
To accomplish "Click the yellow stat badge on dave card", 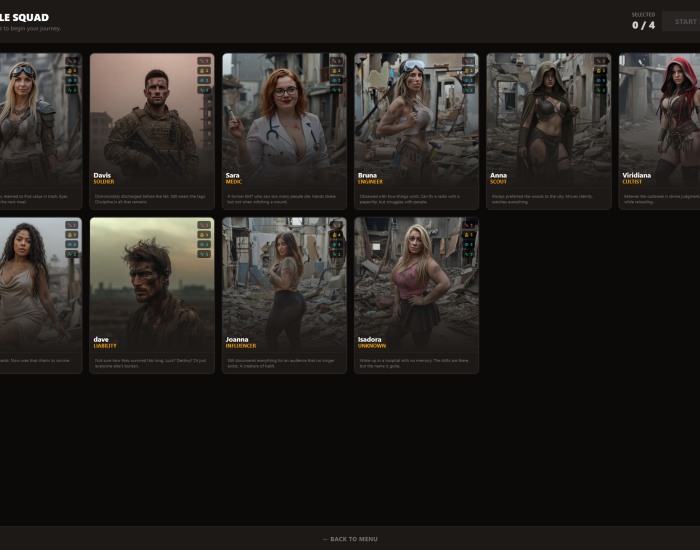I will coord(204,235).
